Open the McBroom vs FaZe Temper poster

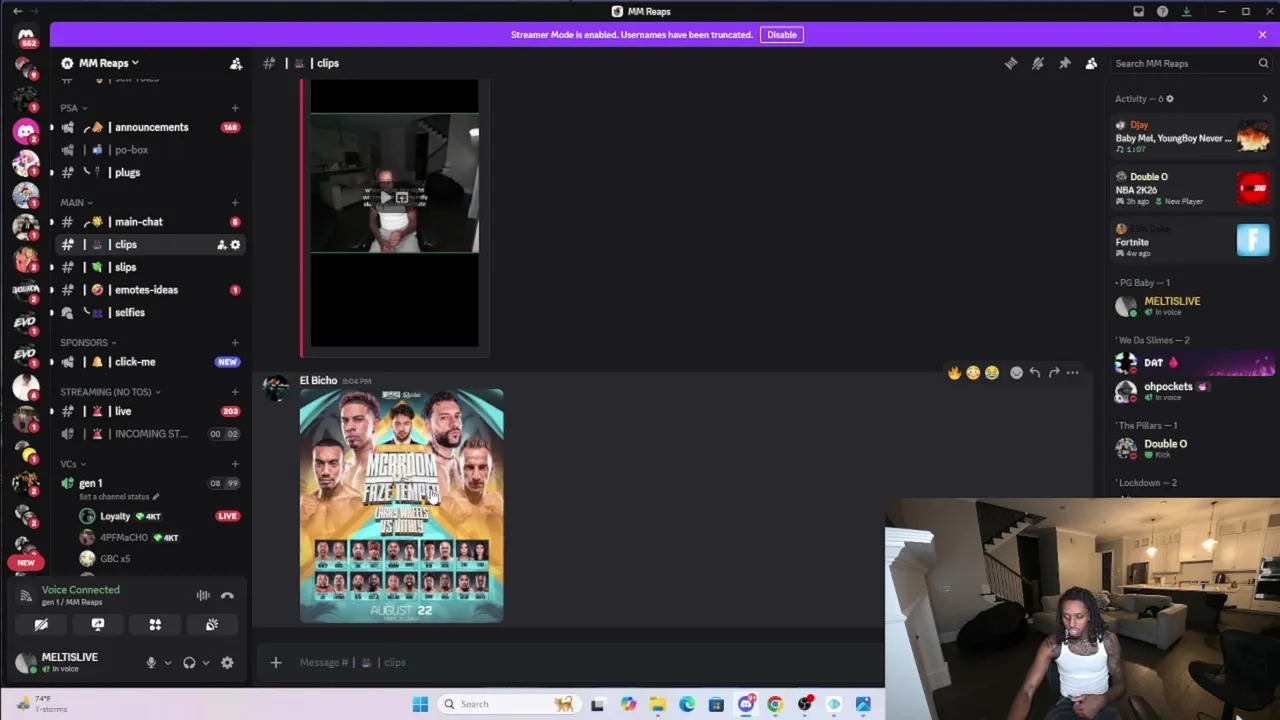pos(401,506)
